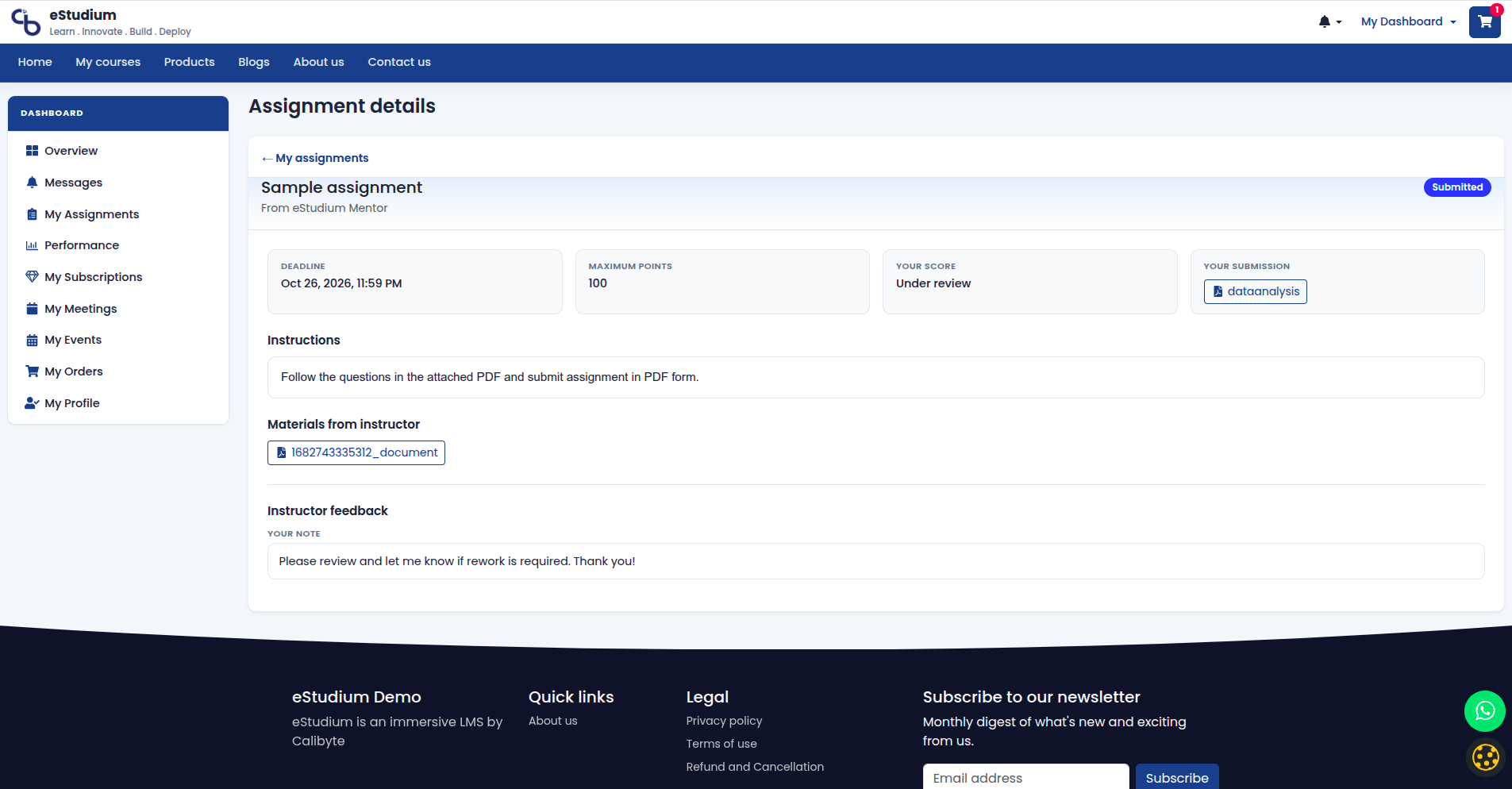
Task: Click the note 'Please review and let me know'
Action: 457,561
